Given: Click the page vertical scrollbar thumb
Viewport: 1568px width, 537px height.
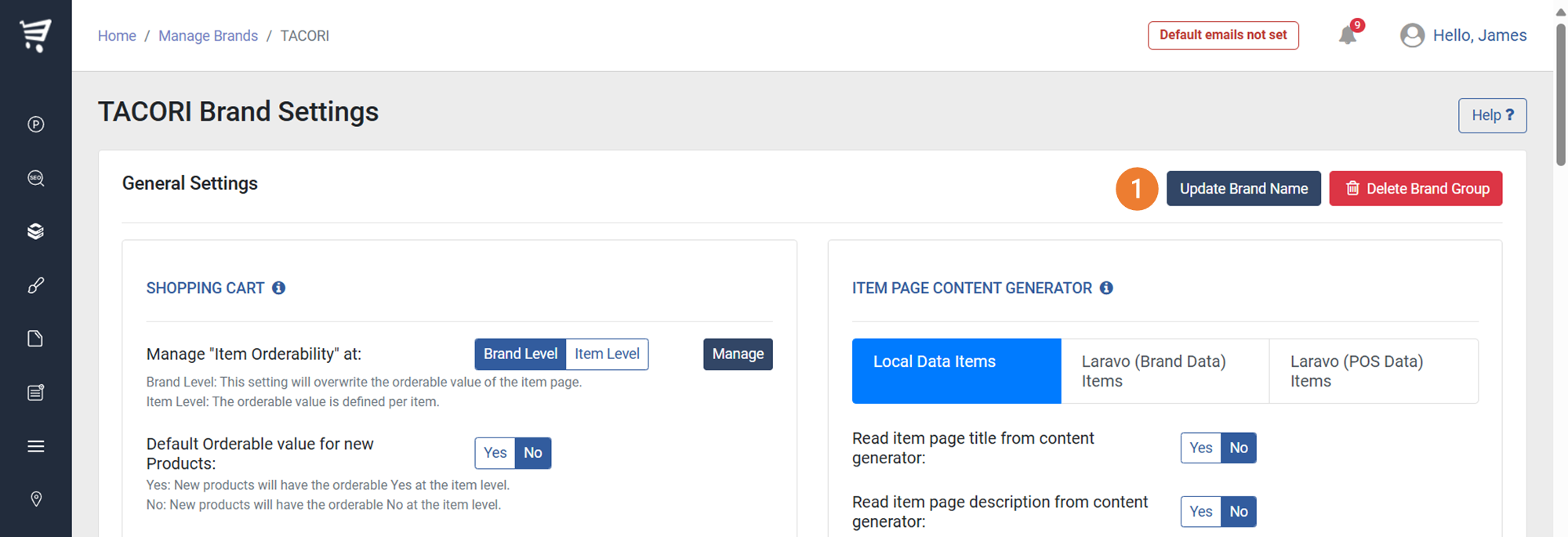Looking at the screenshot, I should tap(1560, 94).
